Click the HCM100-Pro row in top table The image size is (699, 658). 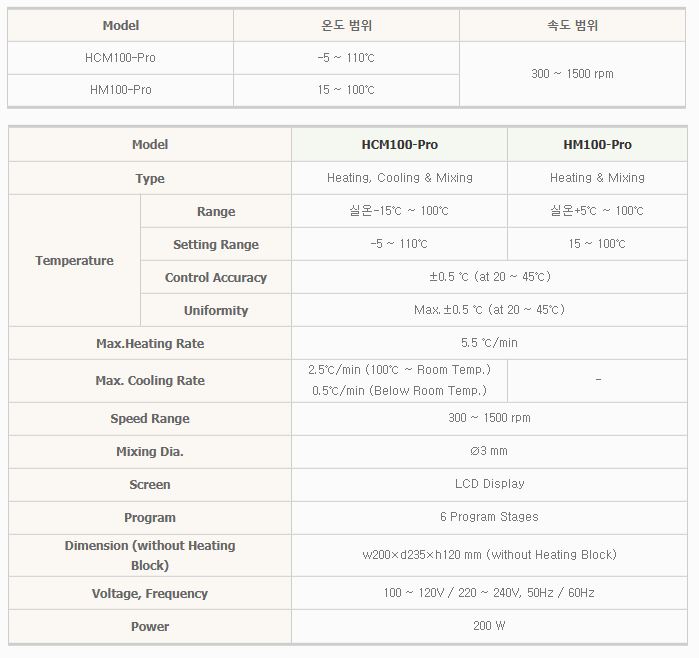point(121,58)
